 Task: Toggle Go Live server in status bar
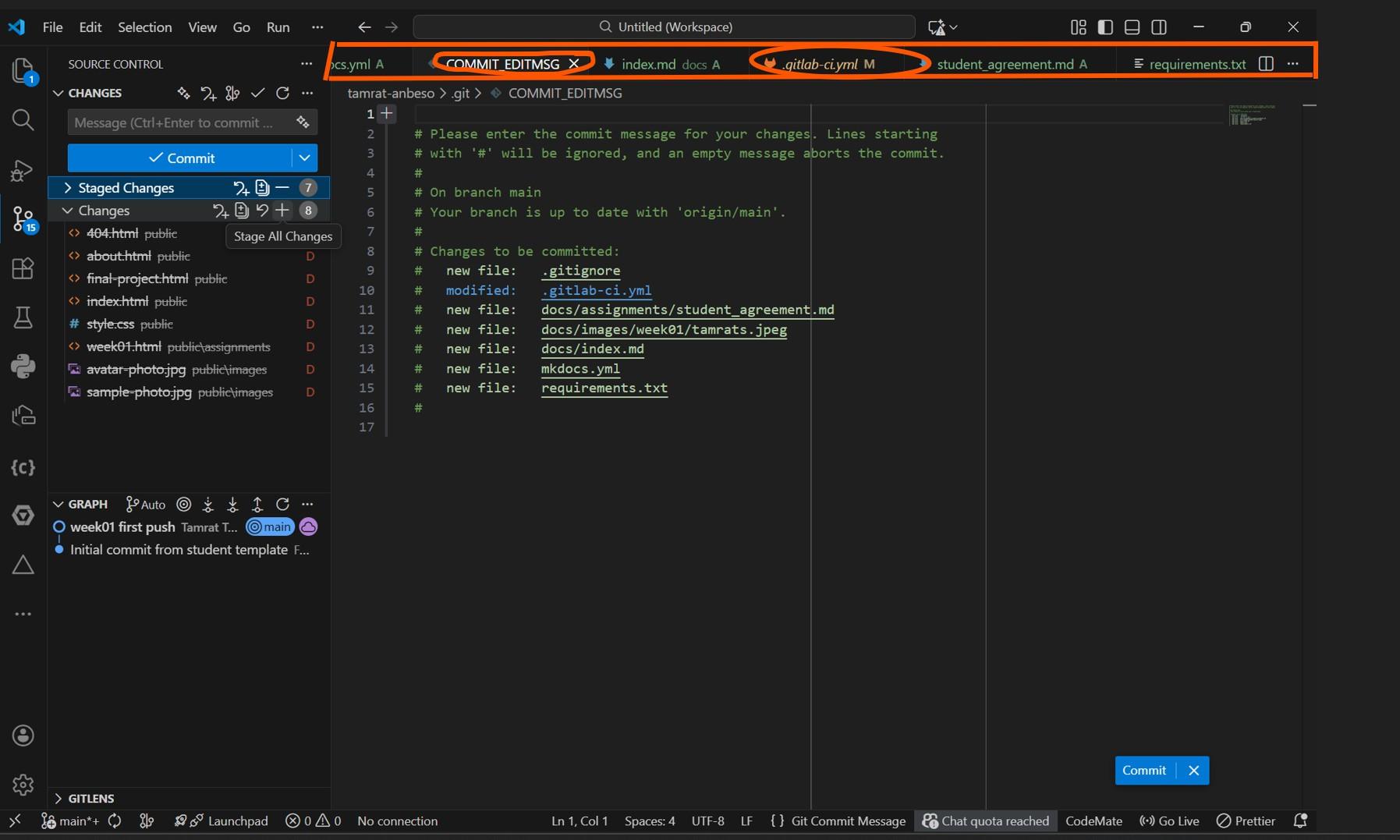pos(1169,821)
